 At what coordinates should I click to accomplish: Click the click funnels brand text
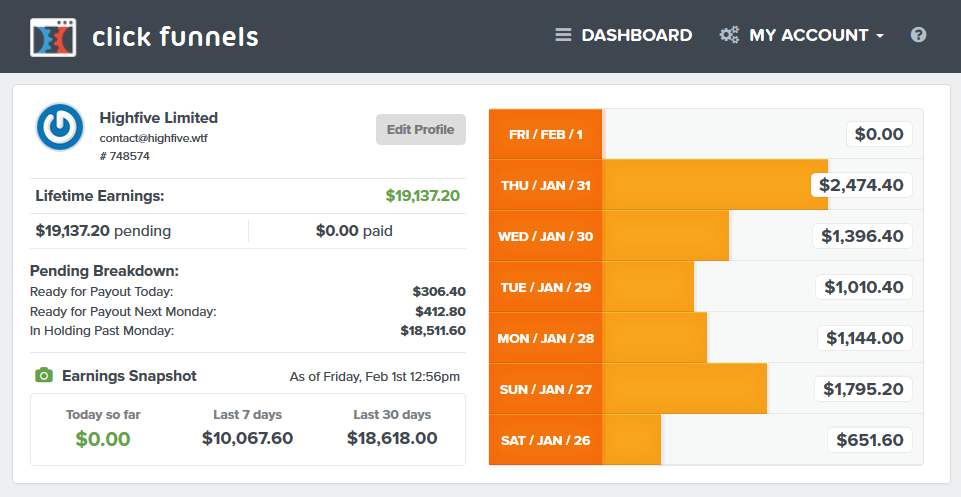click(175, 37)
